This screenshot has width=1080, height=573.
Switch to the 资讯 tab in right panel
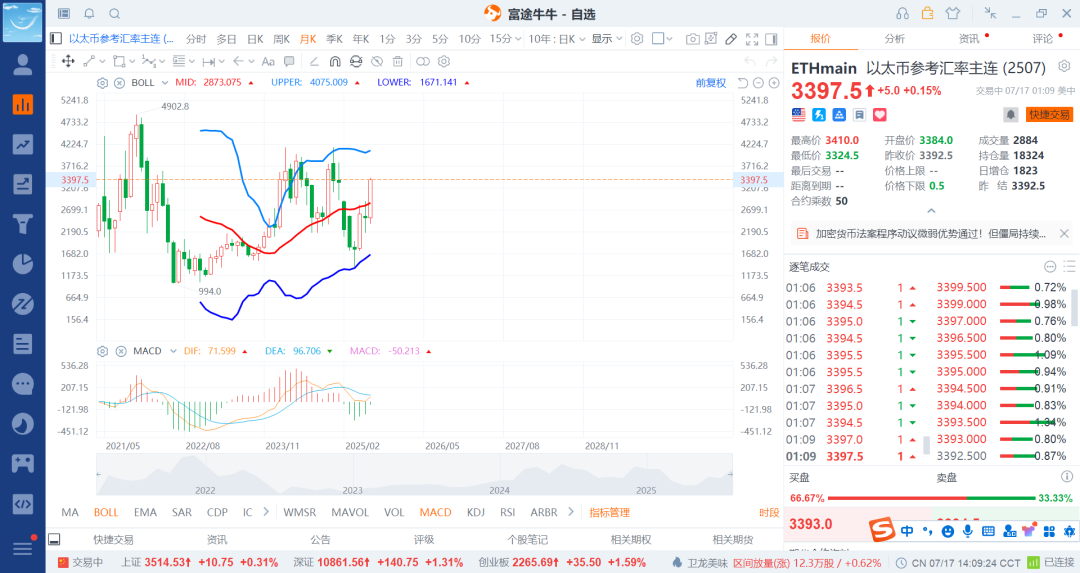(968, 39)
